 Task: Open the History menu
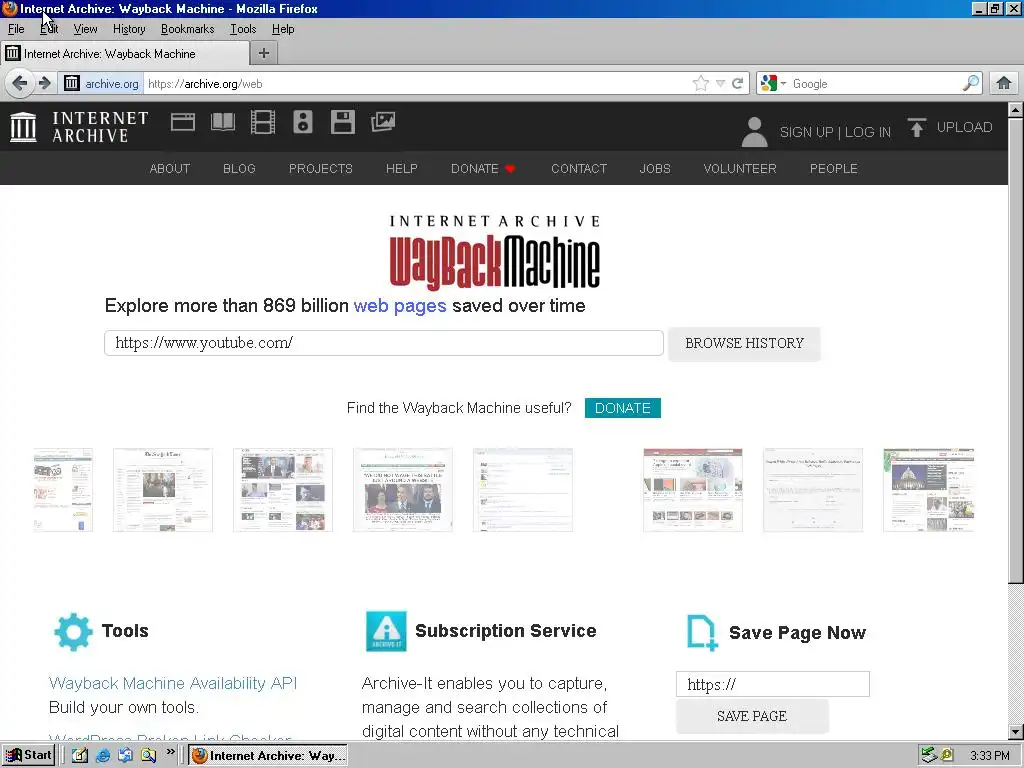(129, 29)
